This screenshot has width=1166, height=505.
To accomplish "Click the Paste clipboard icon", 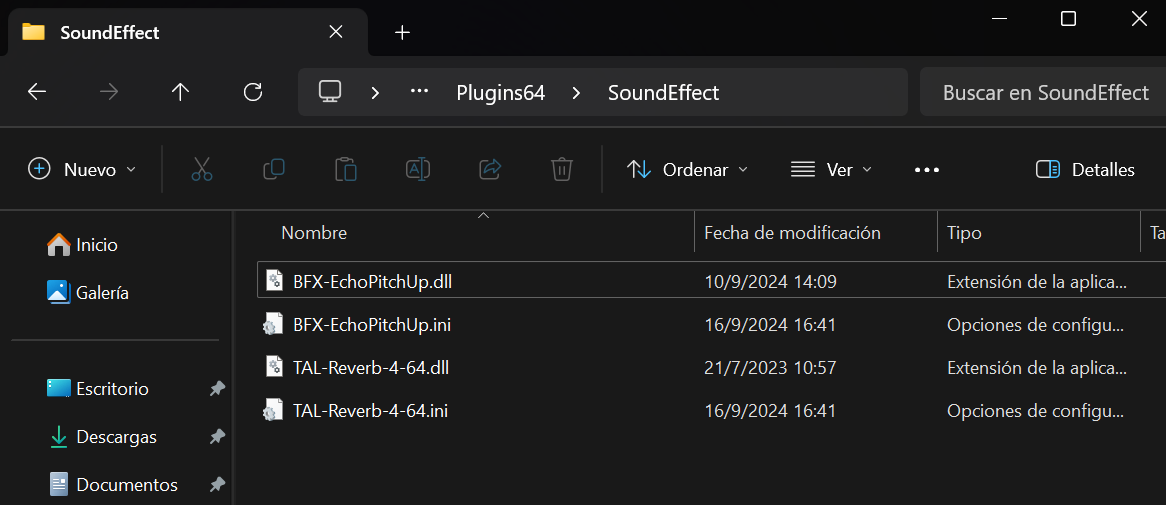I will (346, 170).
